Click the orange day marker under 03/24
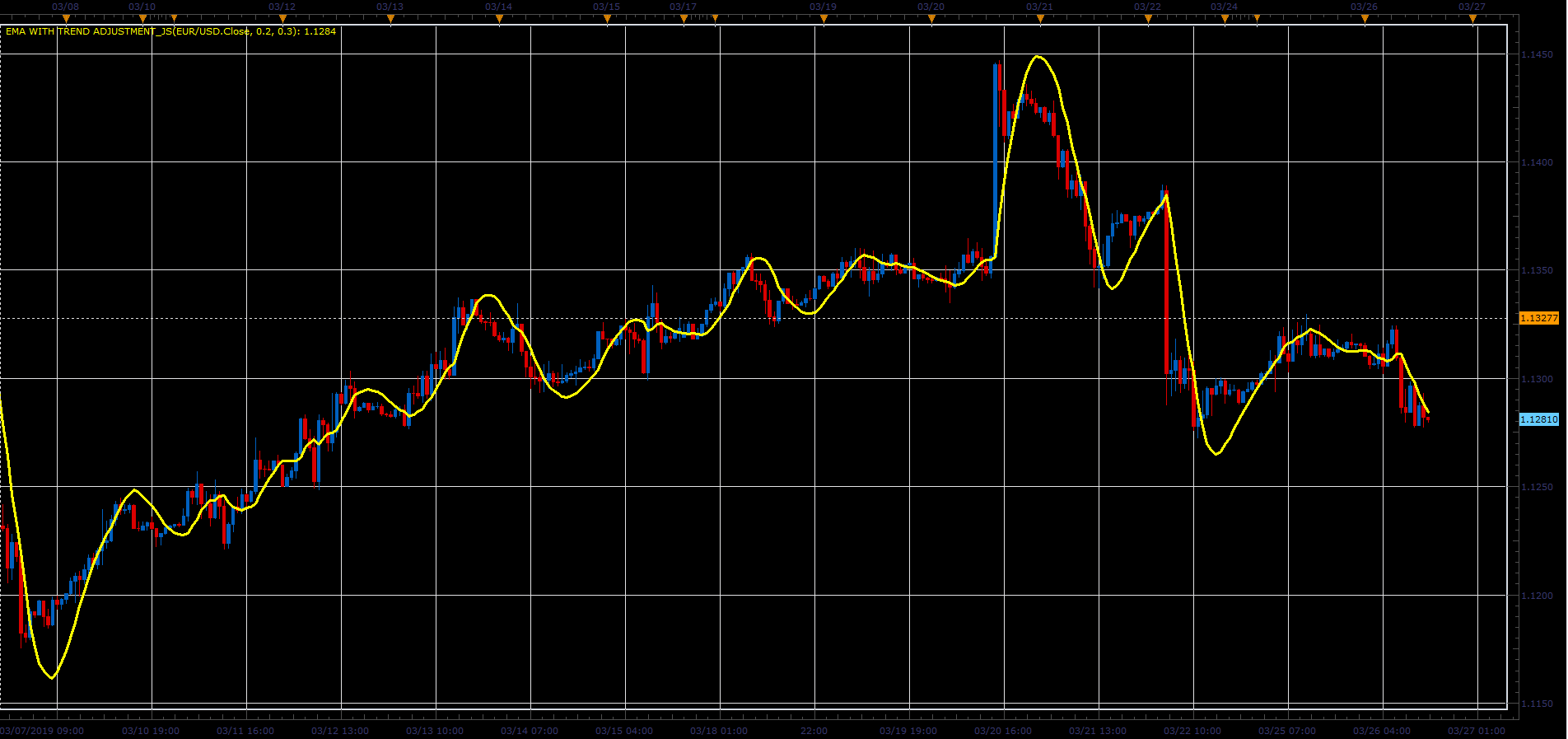The image size is (1568, 739). (1225, 18)
